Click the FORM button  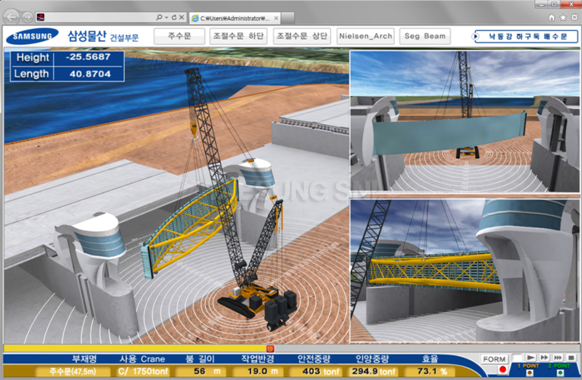click(494, 359)
